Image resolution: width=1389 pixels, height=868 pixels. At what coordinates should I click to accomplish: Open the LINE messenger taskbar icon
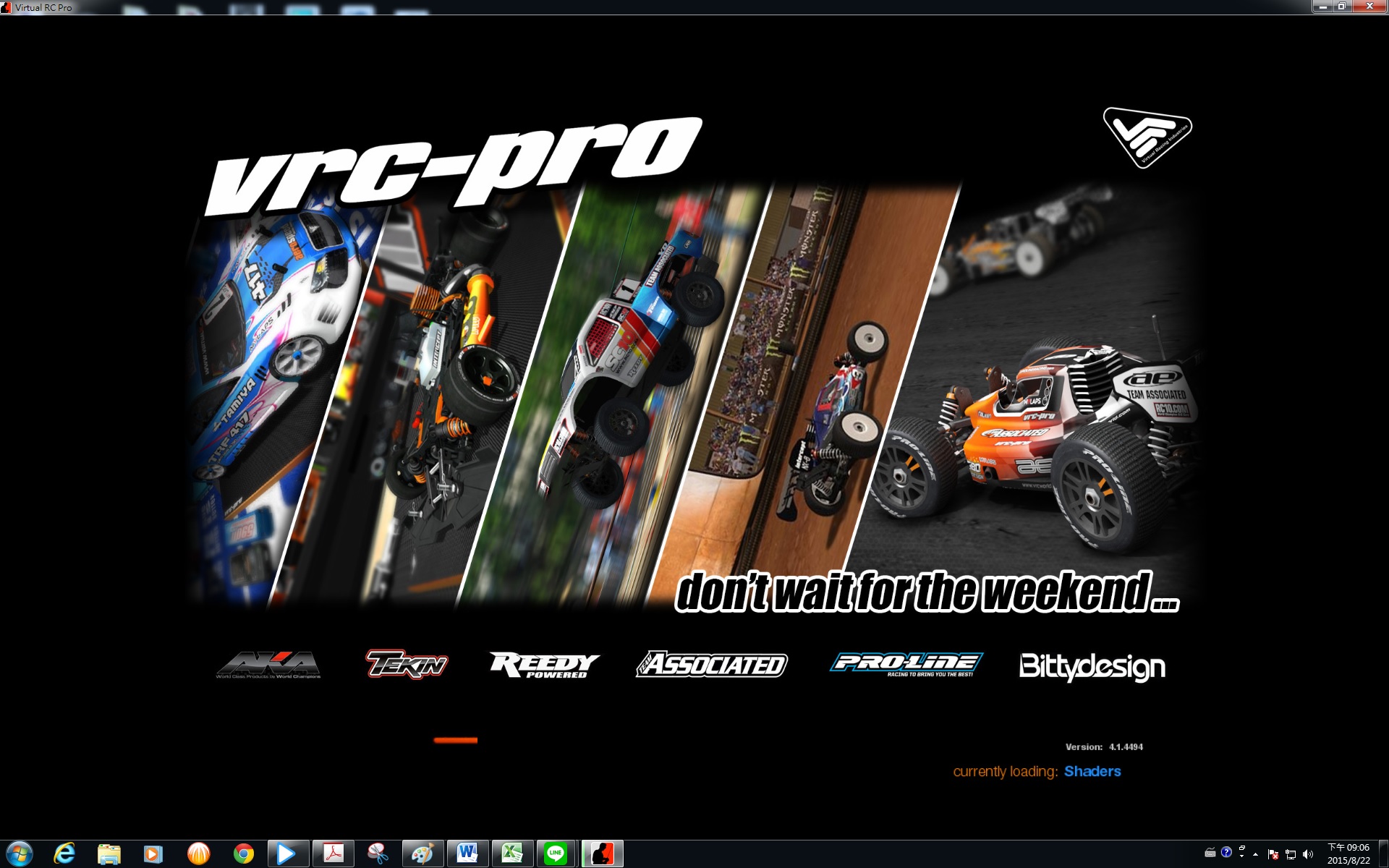click(556, 854)
